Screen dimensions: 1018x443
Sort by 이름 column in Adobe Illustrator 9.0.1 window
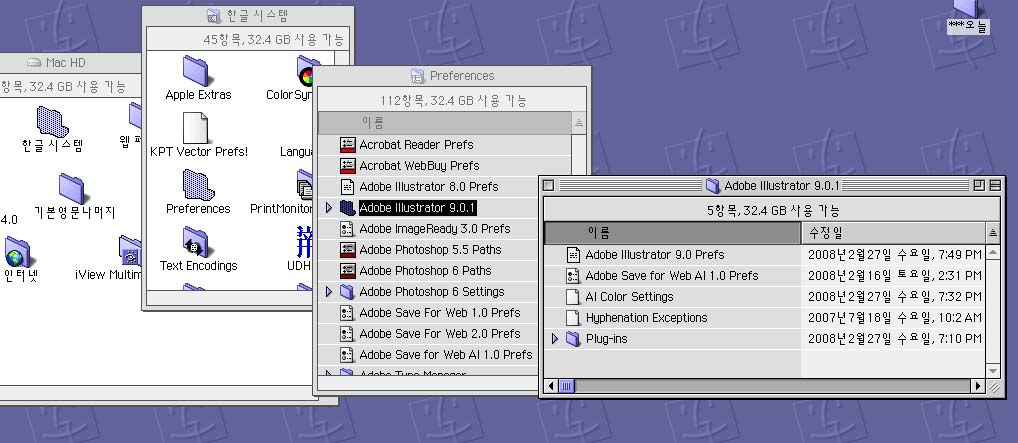672,232
